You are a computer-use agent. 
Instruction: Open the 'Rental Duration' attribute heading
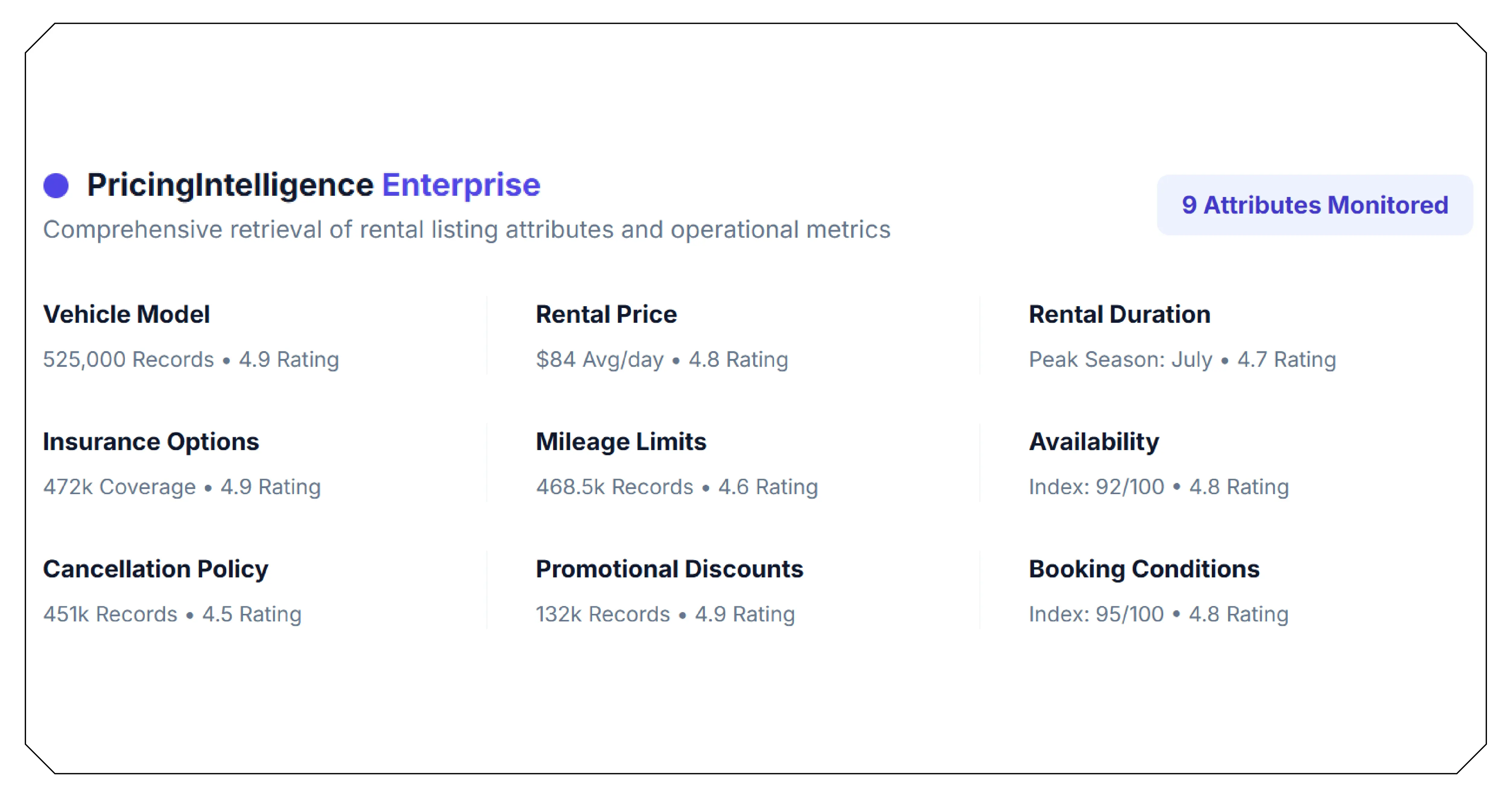tap(1119, 315)
